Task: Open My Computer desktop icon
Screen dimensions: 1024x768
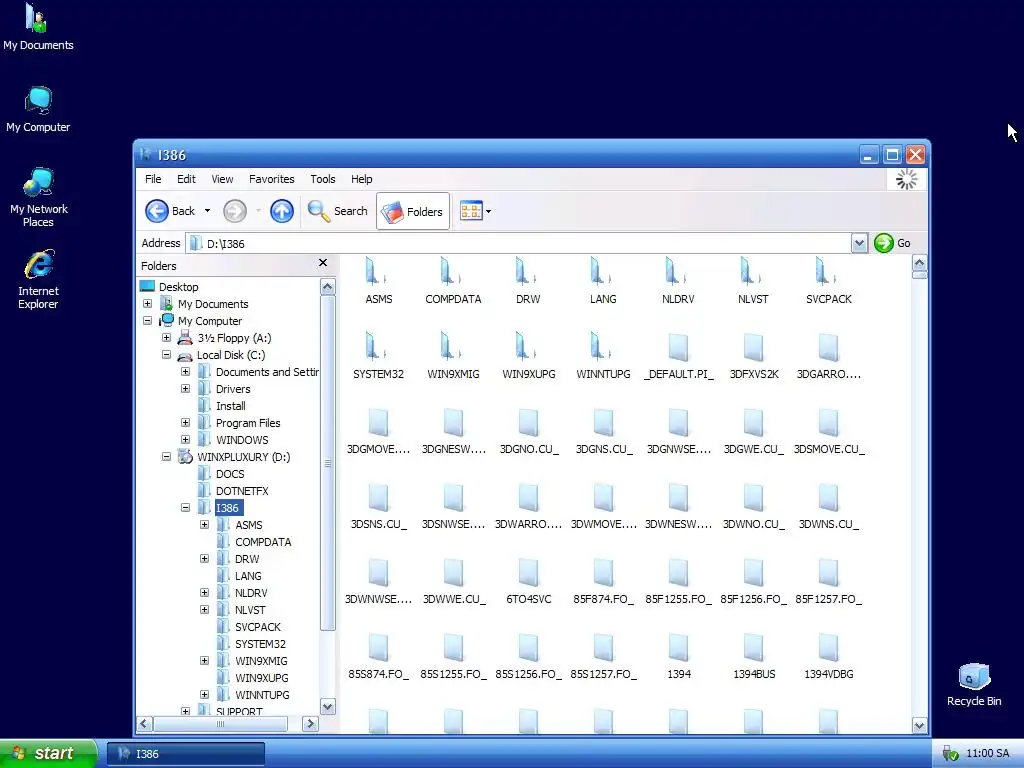Action: (38, 101)
